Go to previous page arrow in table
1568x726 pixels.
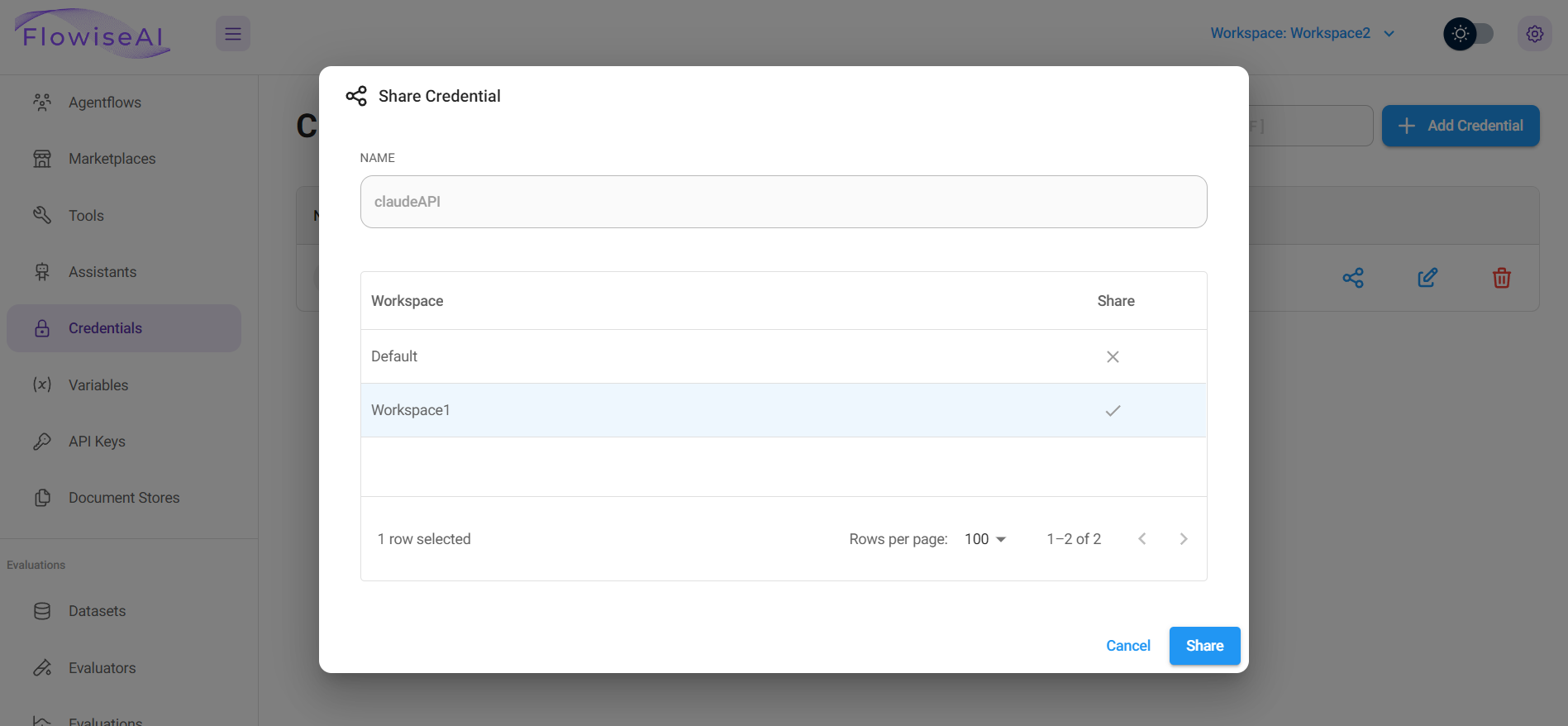1141,539
